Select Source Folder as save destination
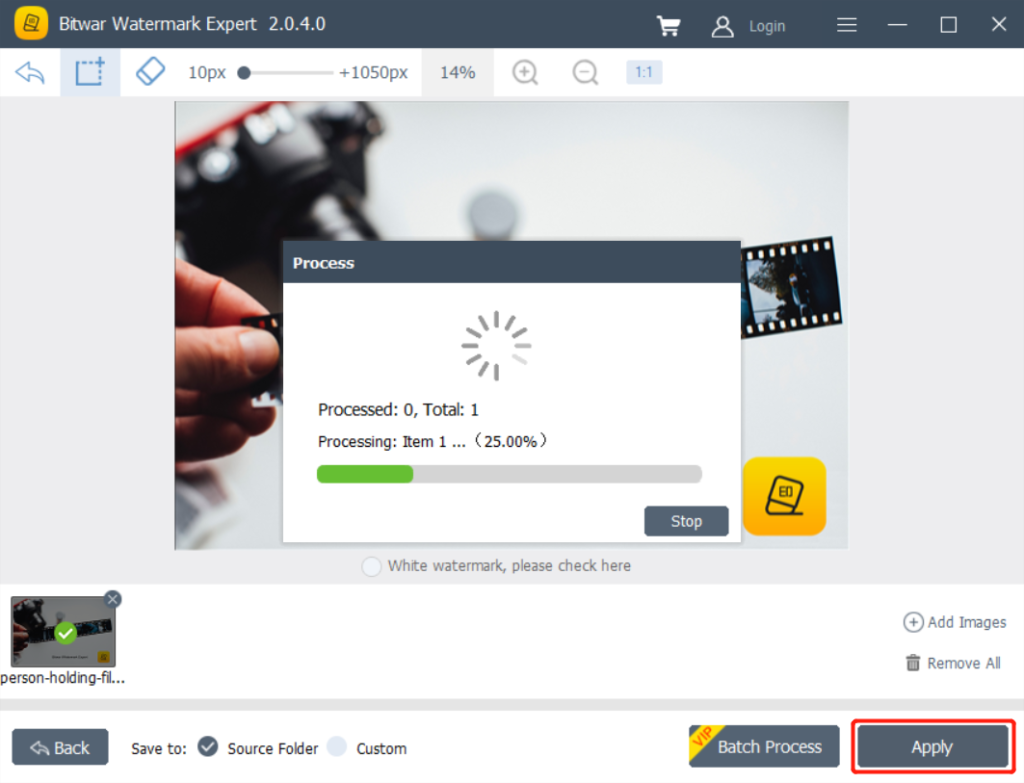The height and width of the screenshot is (783, 1024). tap(208, 747)
